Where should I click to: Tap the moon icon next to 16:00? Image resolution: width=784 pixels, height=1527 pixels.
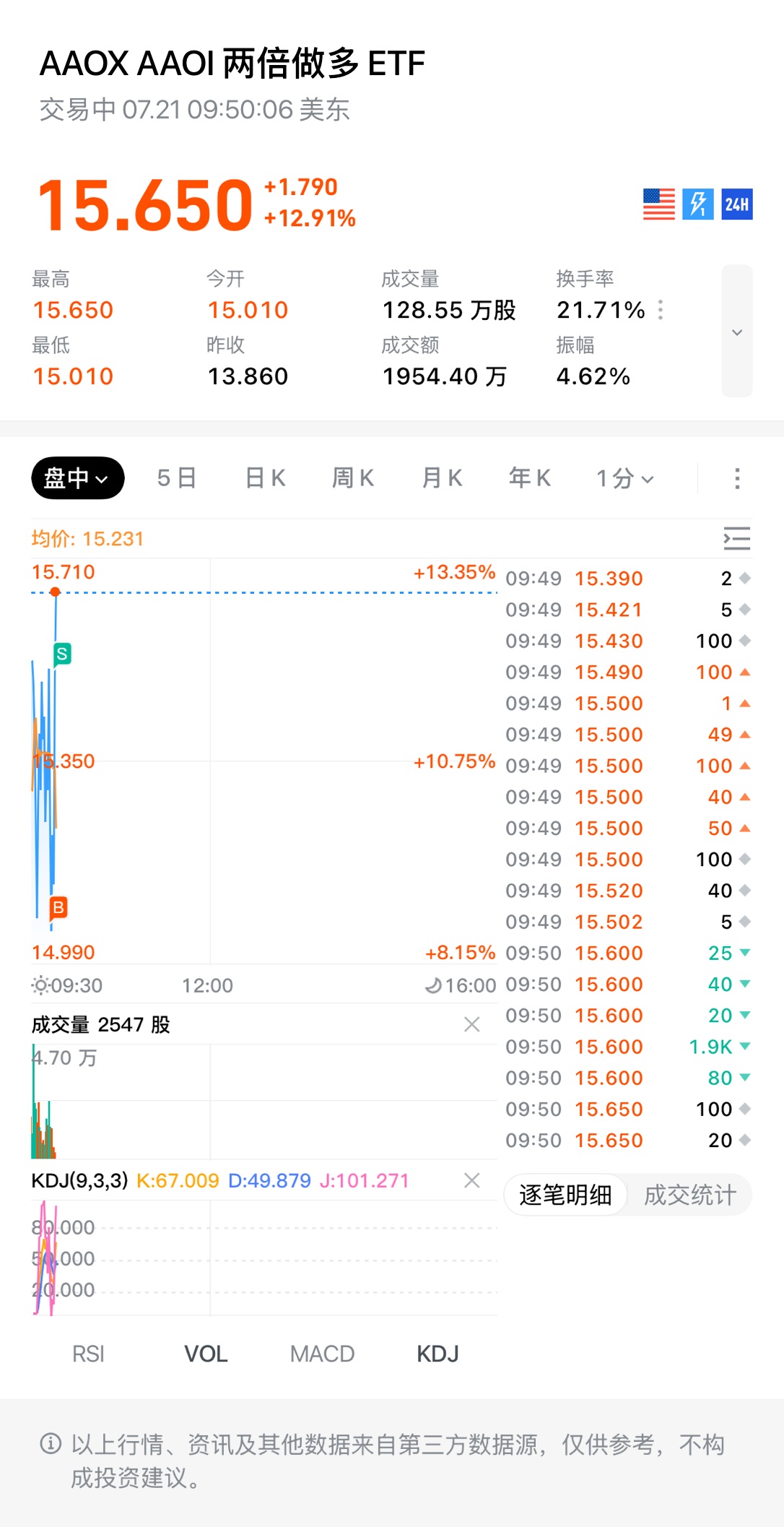tap(433, 985)
